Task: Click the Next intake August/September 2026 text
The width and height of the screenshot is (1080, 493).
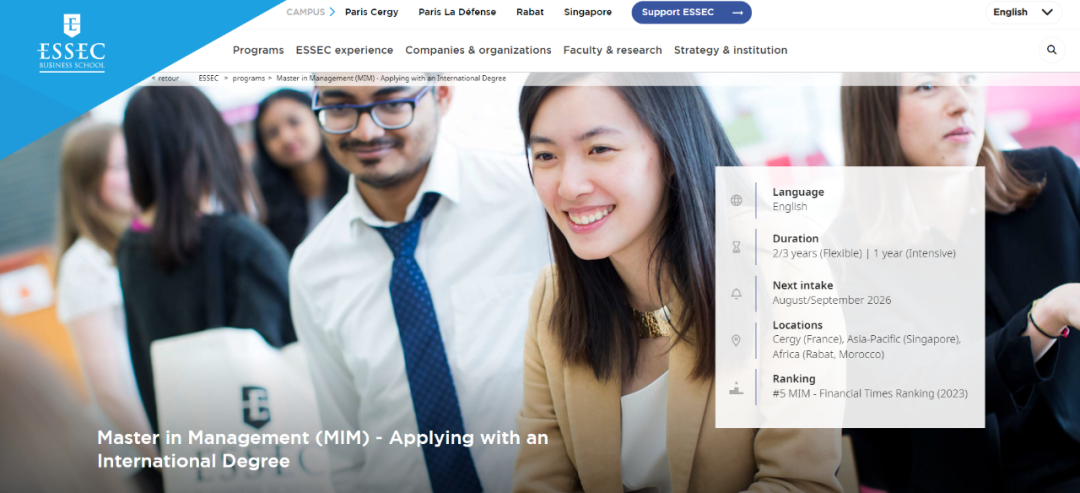Action: [831, 300]
